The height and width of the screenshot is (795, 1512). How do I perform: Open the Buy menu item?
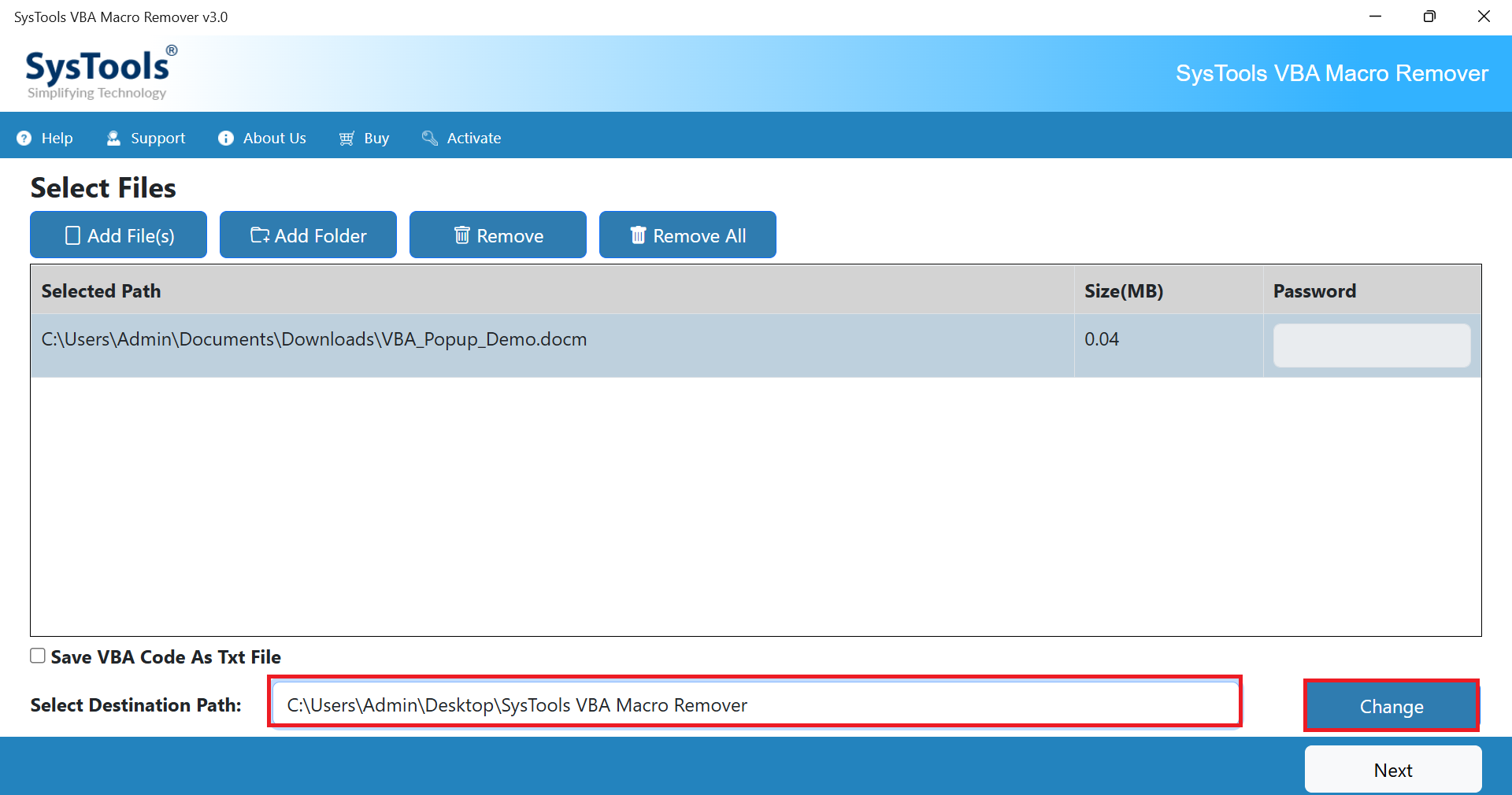365,139
